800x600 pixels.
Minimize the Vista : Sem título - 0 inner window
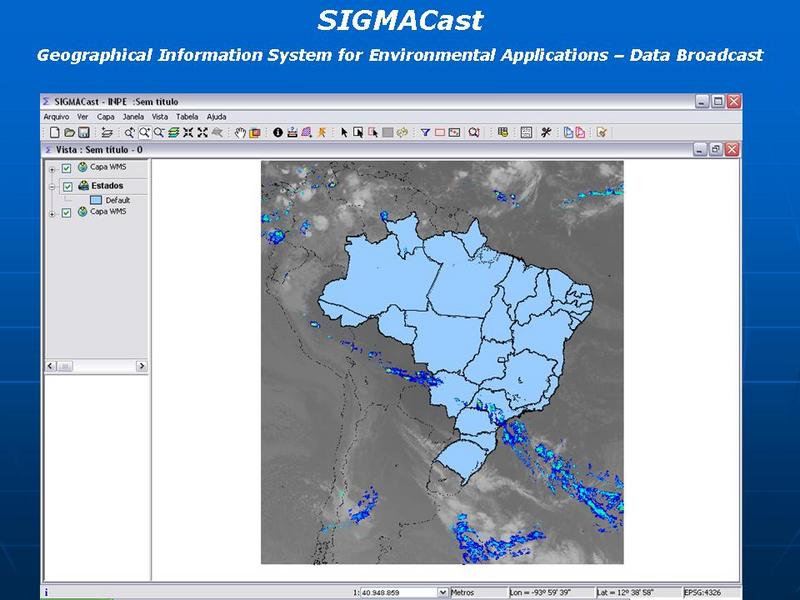701,149
